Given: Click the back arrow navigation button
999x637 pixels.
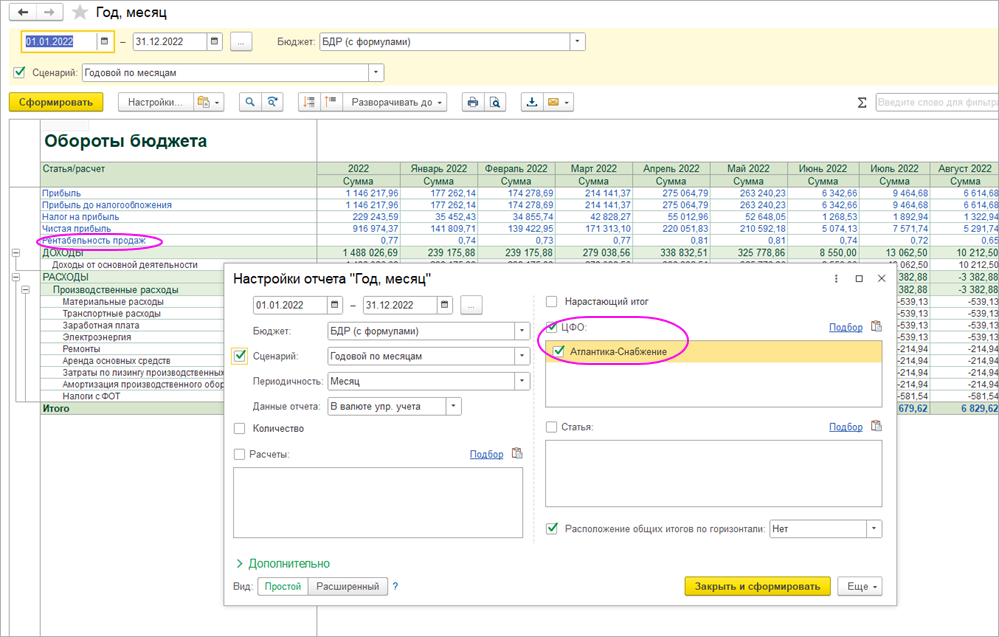Looking at the screenshot, I should tap(23, 13).
